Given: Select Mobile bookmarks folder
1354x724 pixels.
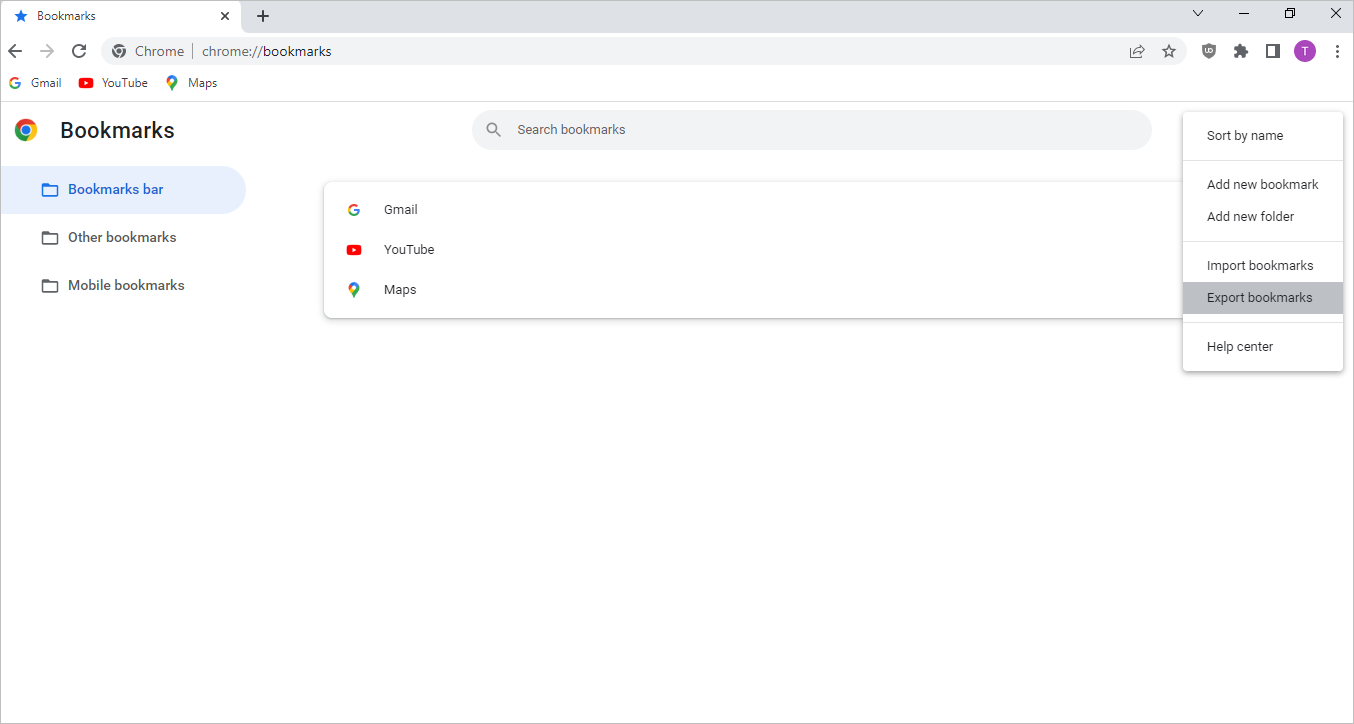Looking at the screenshot, I should coord(125,286).
